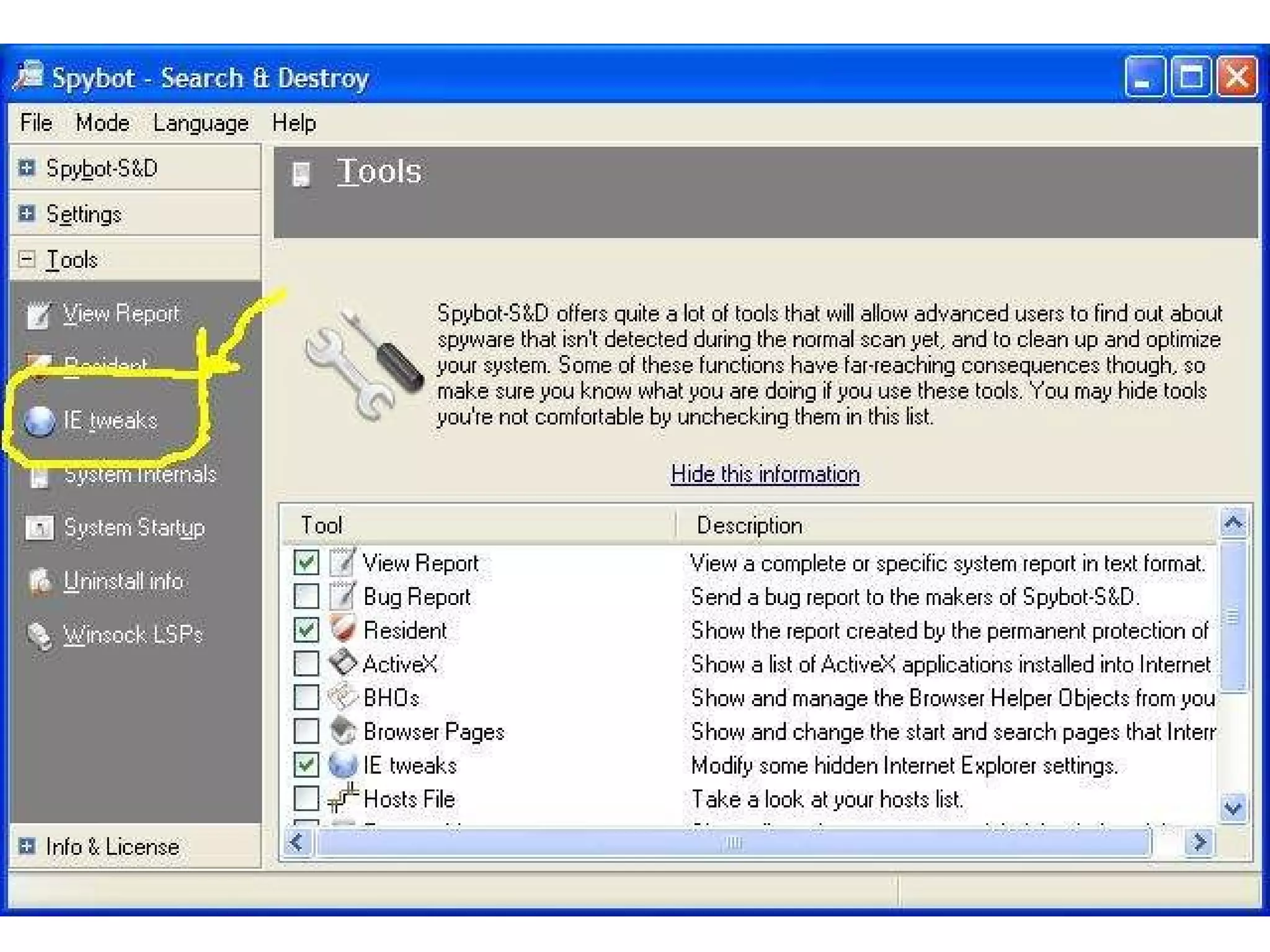Image resolution: width=1270 pixels, height=952 pixels.
Task: Enable the BHOs checkbox
Action: (306, 697)
